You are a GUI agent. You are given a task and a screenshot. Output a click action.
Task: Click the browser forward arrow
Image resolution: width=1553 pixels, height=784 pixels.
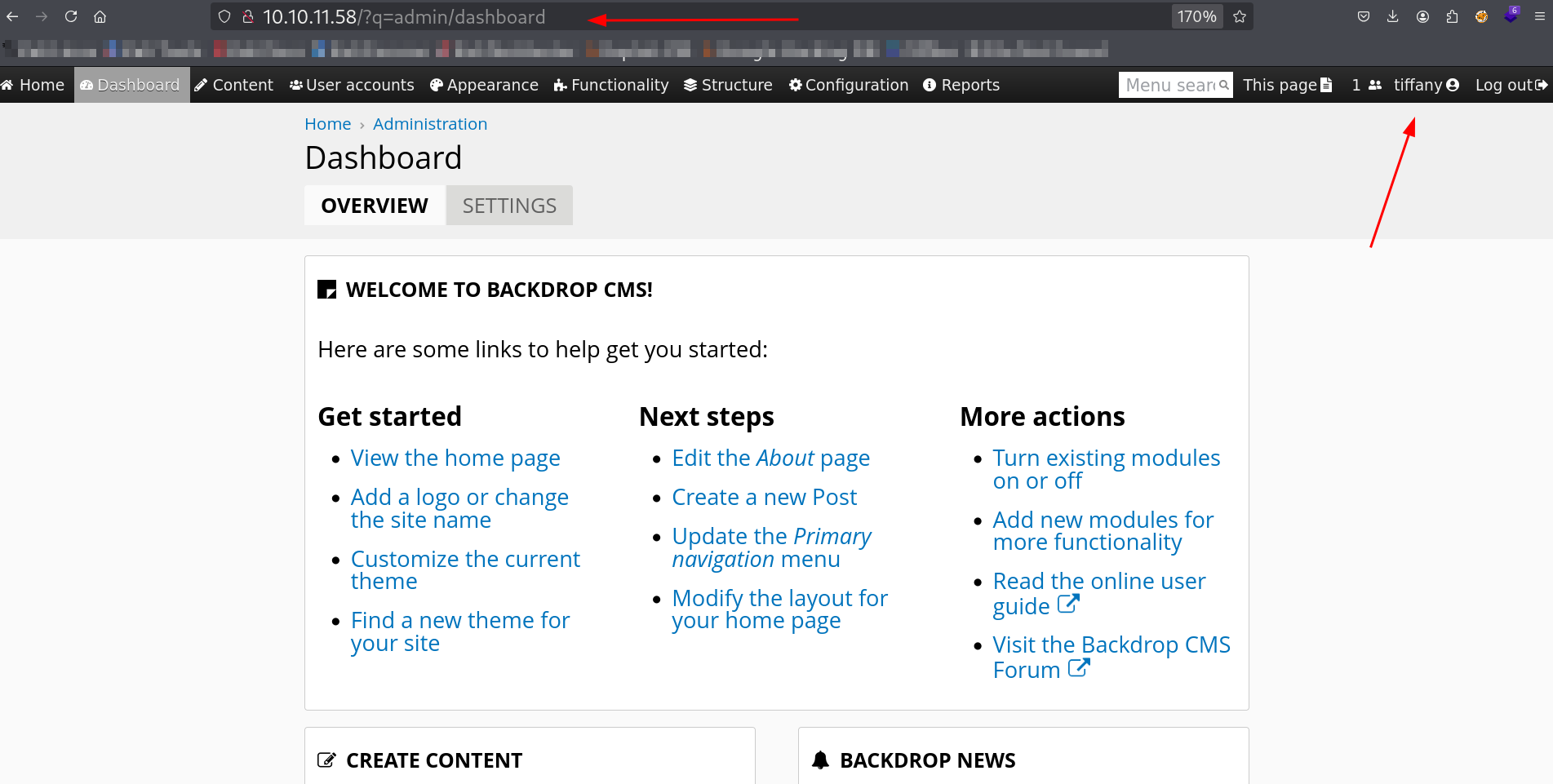[42, 16]
